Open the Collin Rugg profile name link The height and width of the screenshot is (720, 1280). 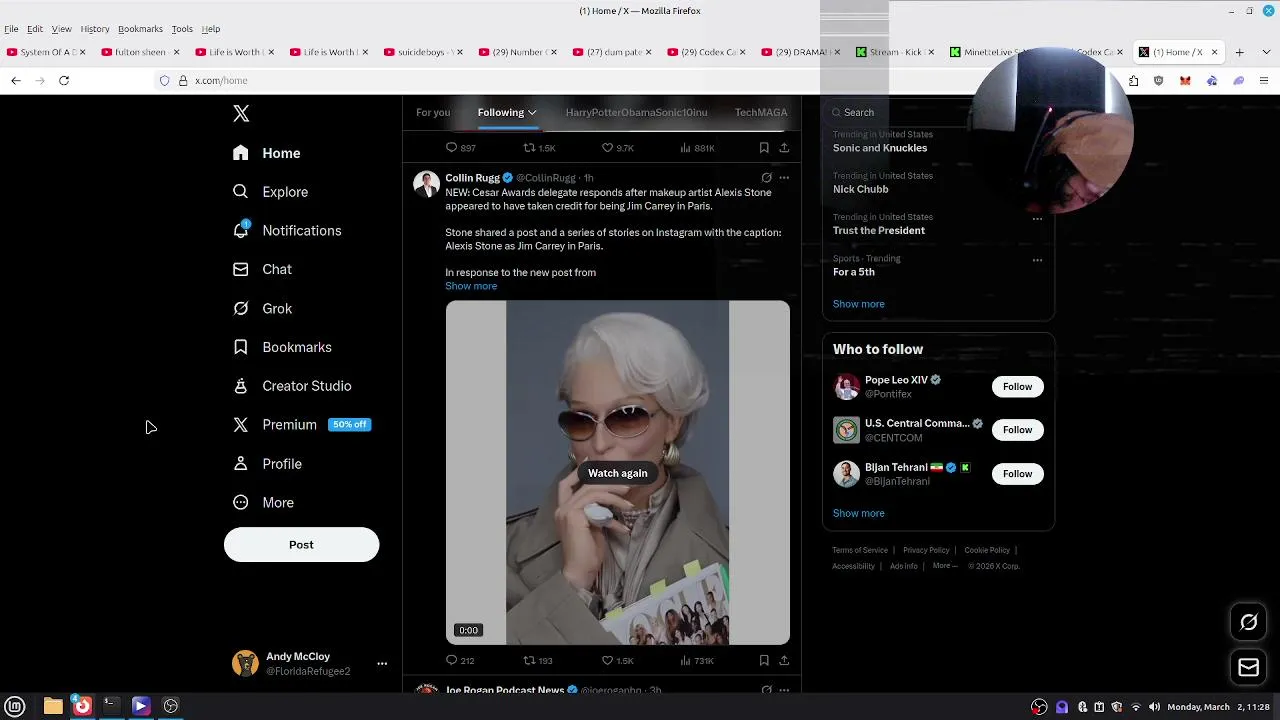[472, 178]
